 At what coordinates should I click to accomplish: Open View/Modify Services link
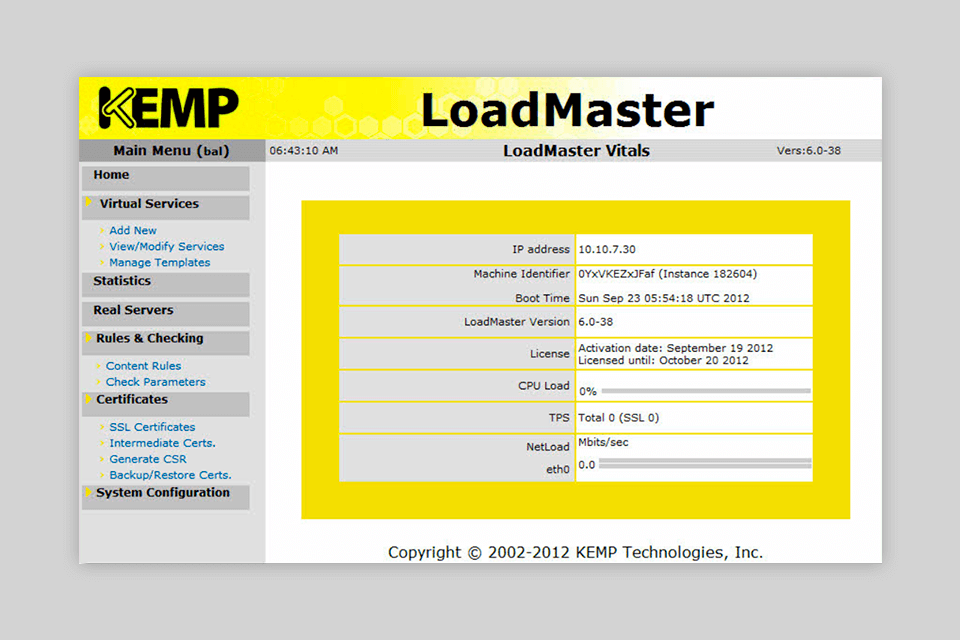167,246
